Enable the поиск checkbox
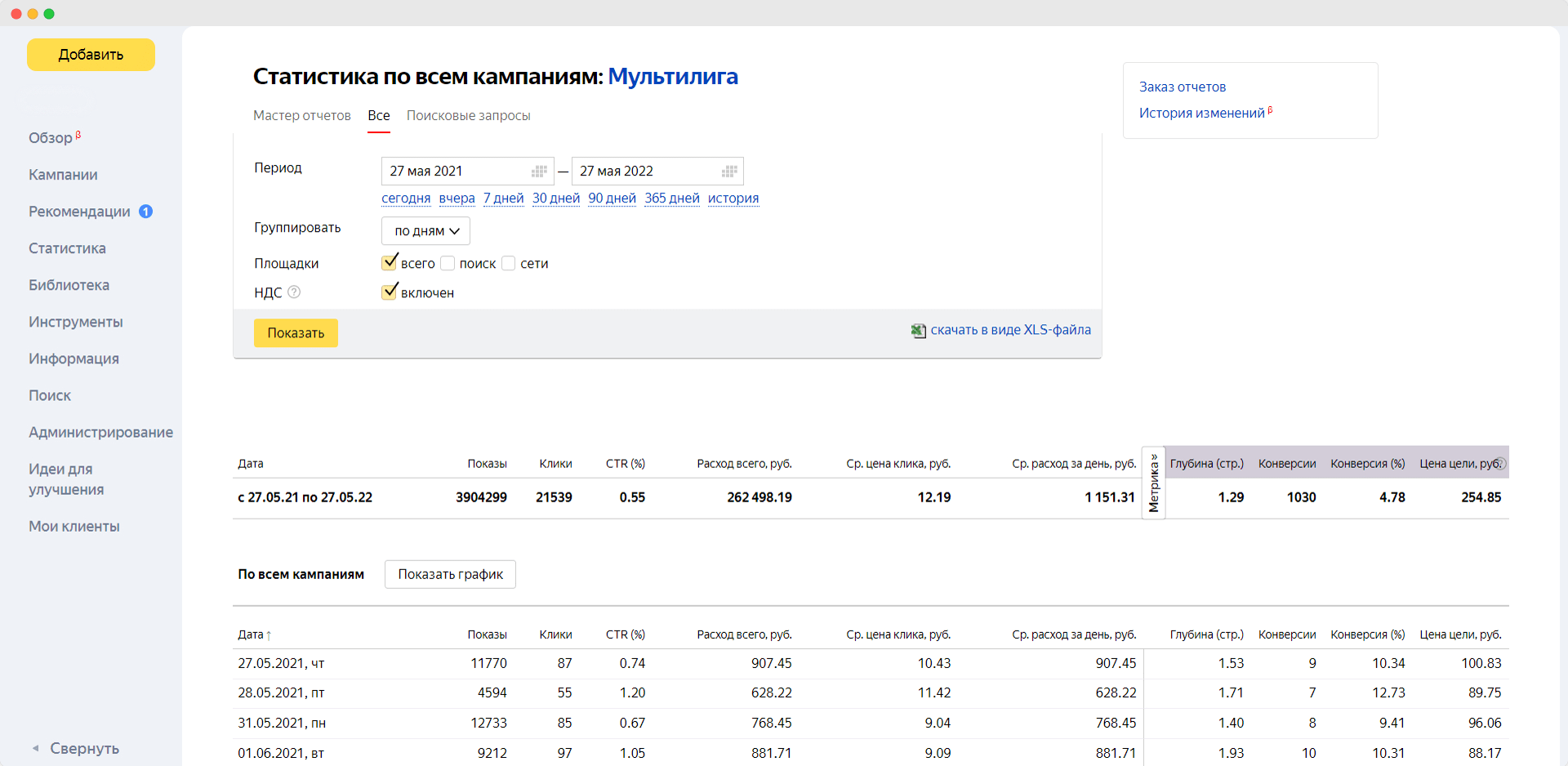Image resolution: width=1568 pixels, height=766 pixels. (448, 263)
